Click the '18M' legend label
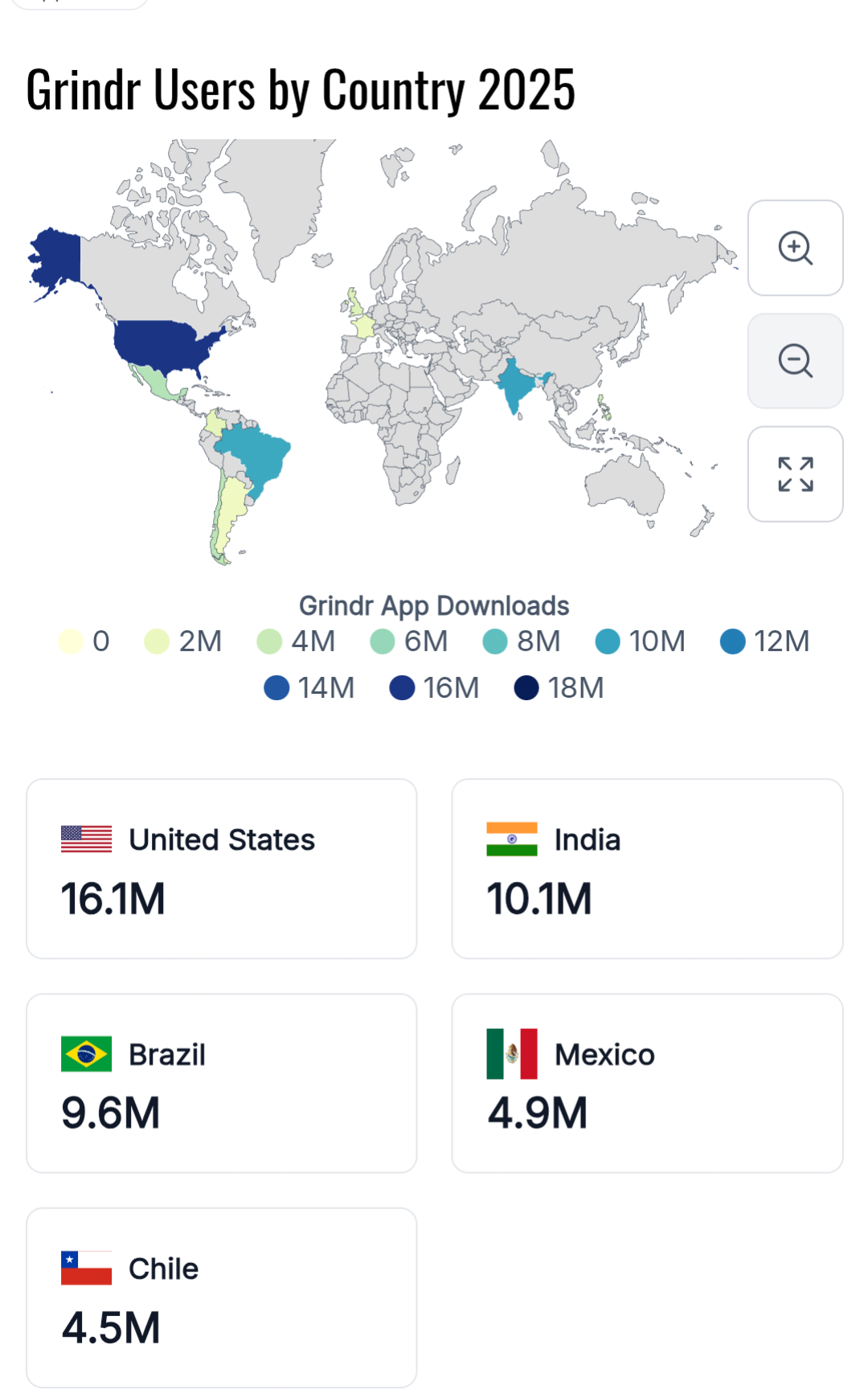 pos(575,688)
